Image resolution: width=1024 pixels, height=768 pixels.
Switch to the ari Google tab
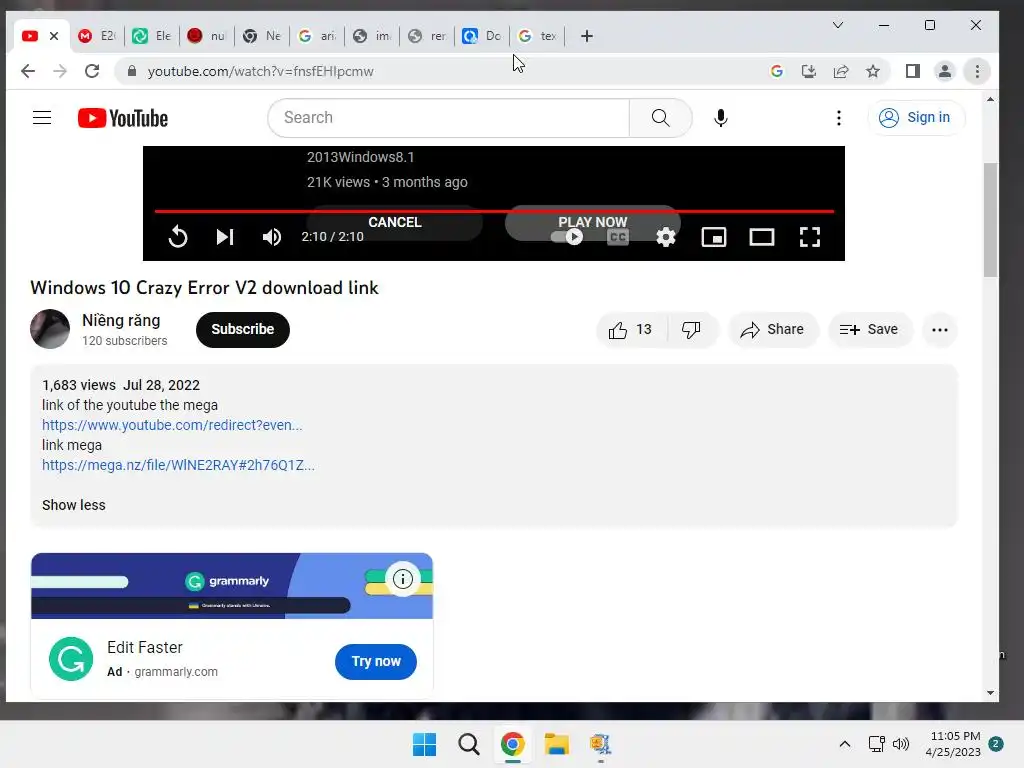[317, 36]
